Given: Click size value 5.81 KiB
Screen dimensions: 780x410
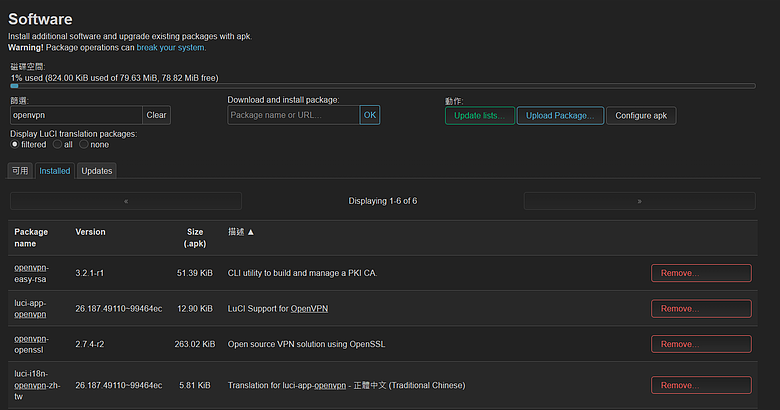Looking at the screenshot, I should 195,385.
